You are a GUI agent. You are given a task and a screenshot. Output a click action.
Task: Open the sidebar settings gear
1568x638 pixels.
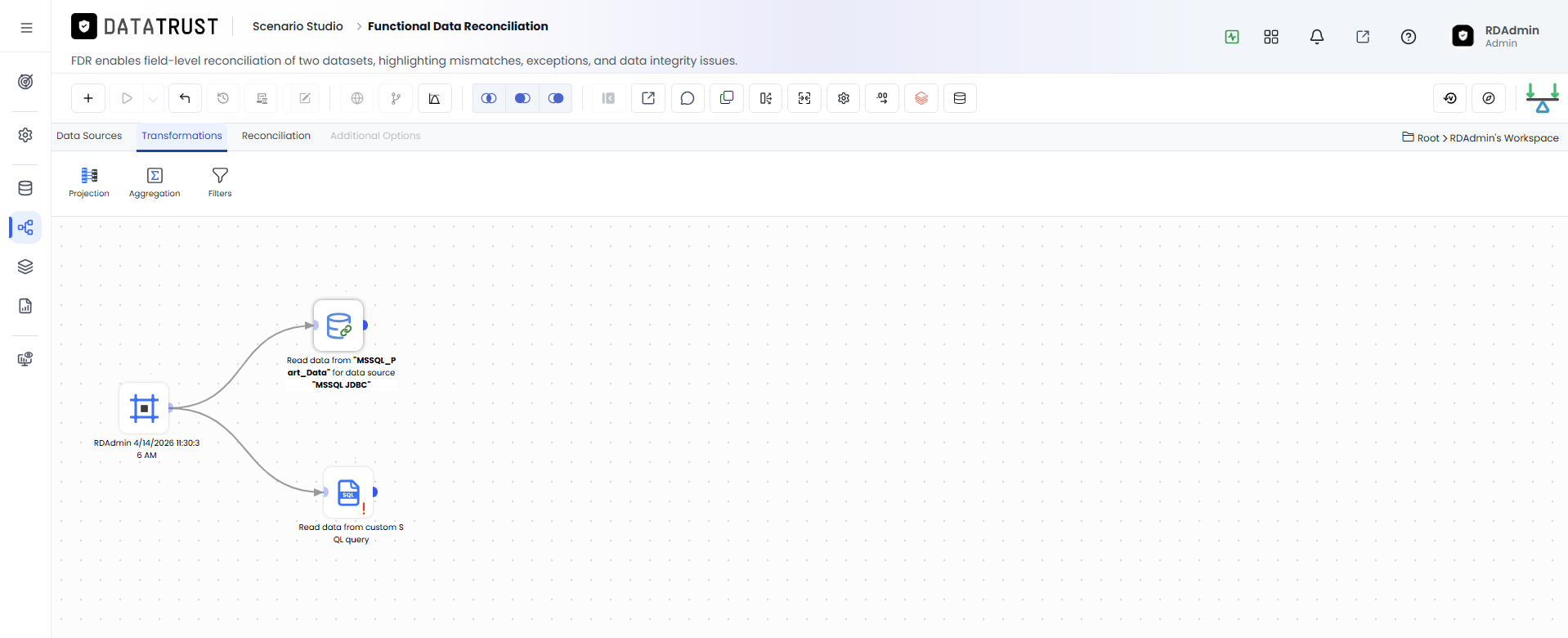[x=25, y=135]
